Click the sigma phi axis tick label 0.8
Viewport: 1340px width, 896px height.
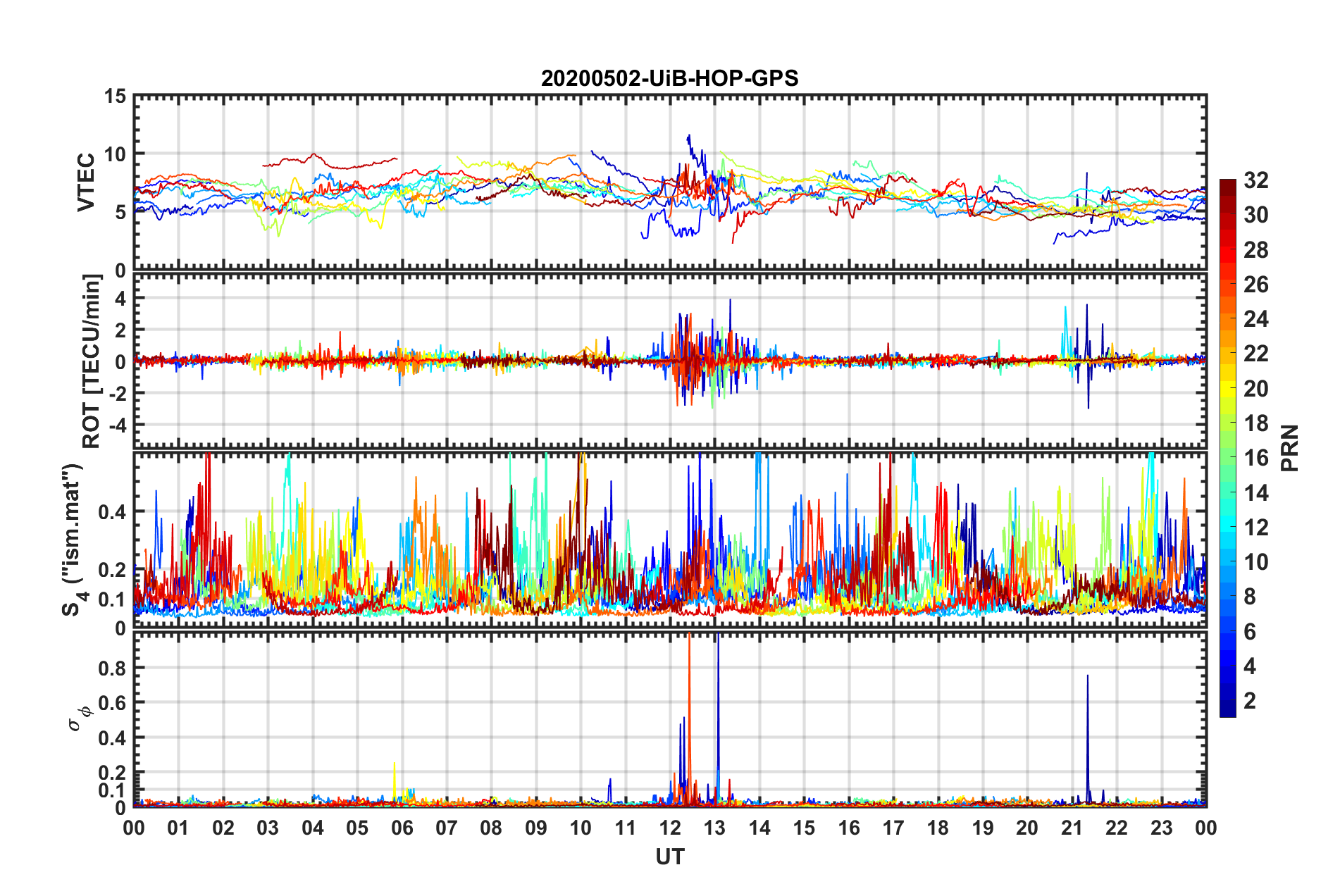tap(113, 668)
